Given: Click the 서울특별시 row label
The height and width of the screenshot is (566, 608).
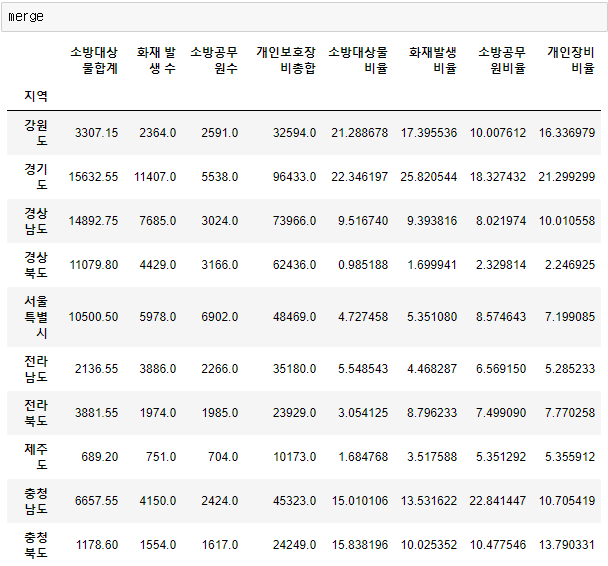Looking at the screenshot, I should [36, 317].
